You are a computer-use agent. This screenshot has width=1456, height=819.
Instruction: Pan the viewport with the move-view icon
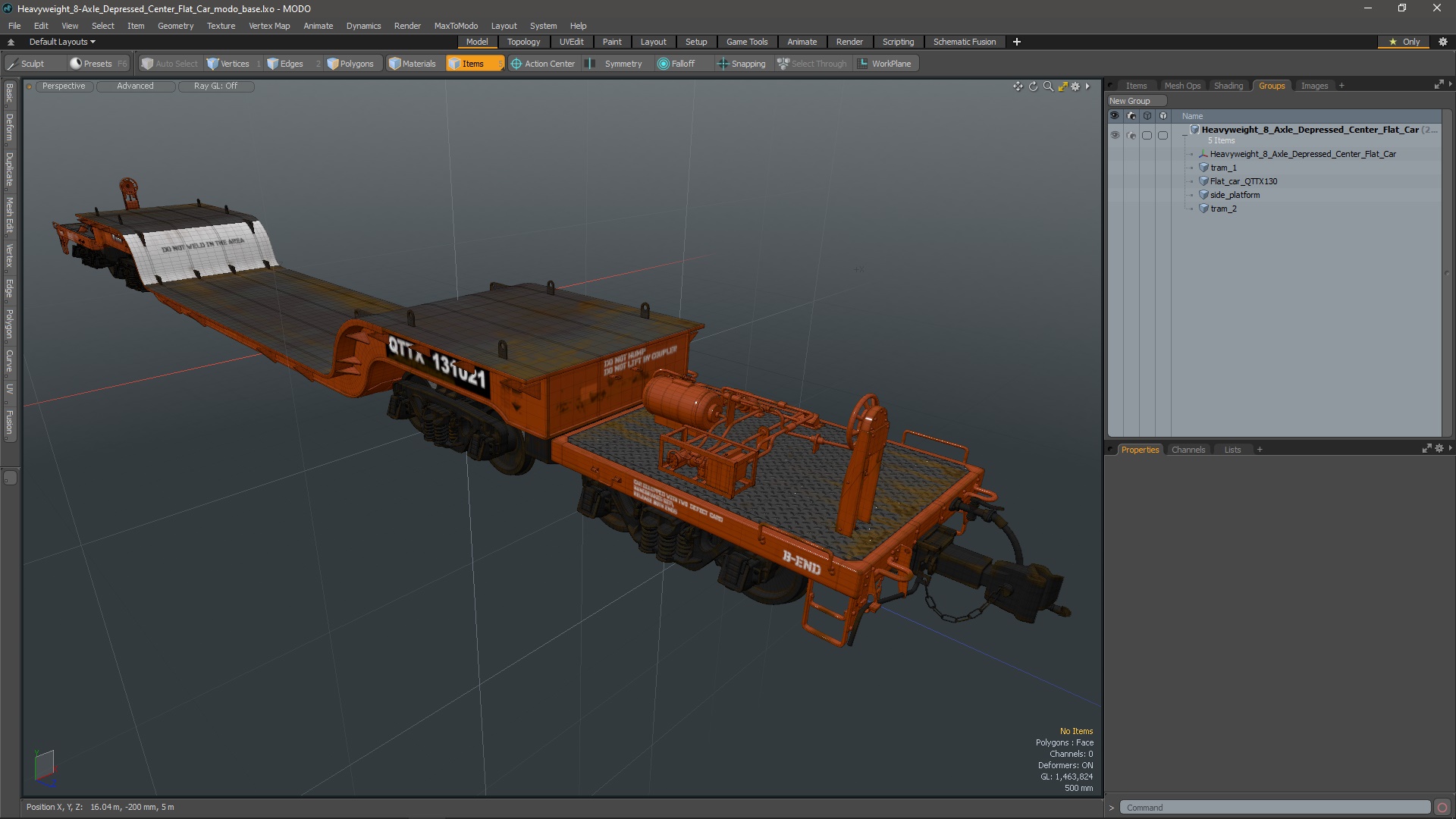(1018, 86)
